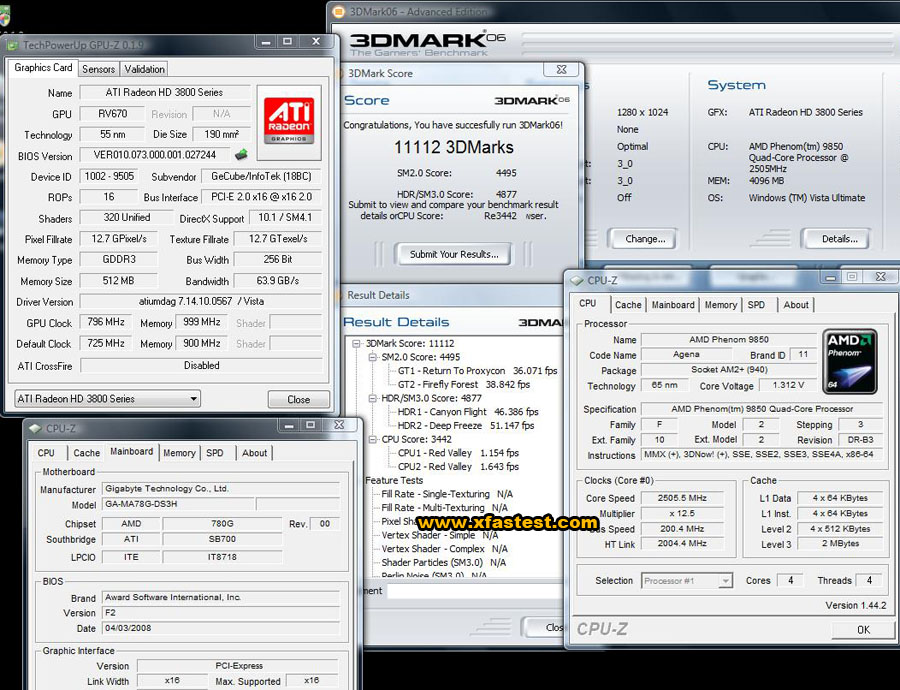Click Close button in GPU-Z
The height and width of the screenshot is (690, 900).
[298, 400]
